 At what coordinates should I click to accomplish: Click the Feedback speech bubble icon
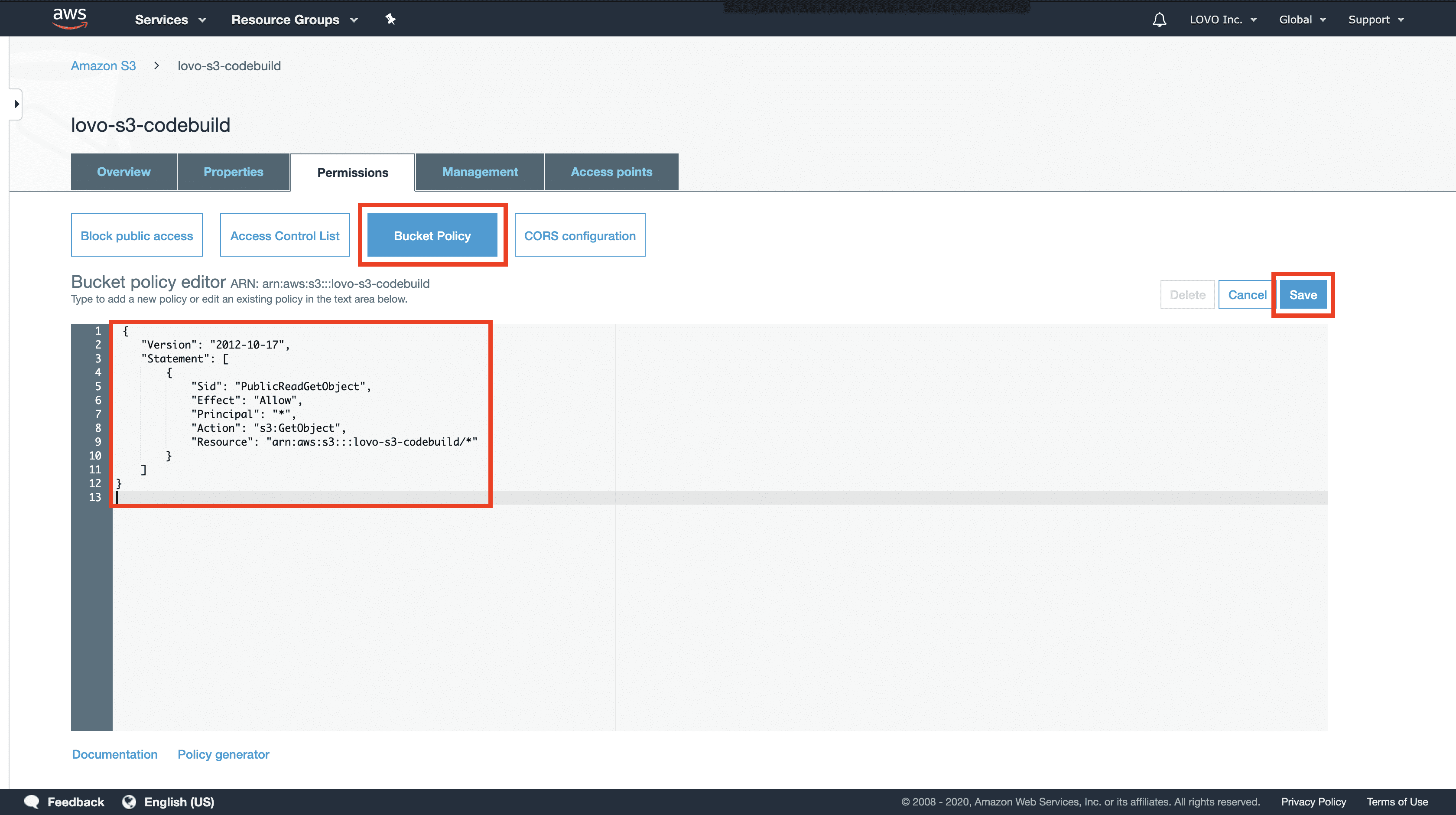click(x=32, y=802)
